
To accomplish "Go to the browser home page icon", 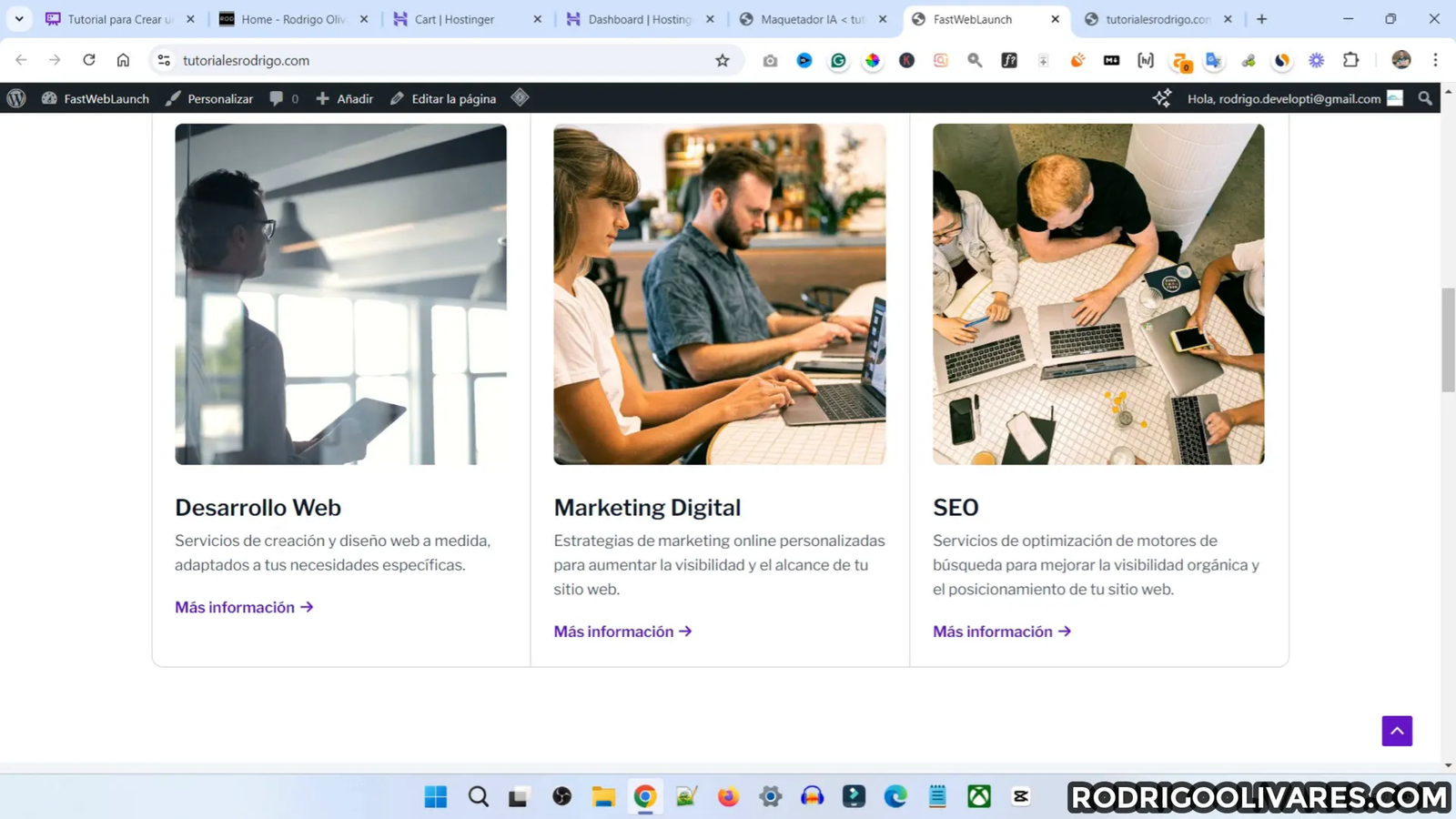I will (123, 60).
